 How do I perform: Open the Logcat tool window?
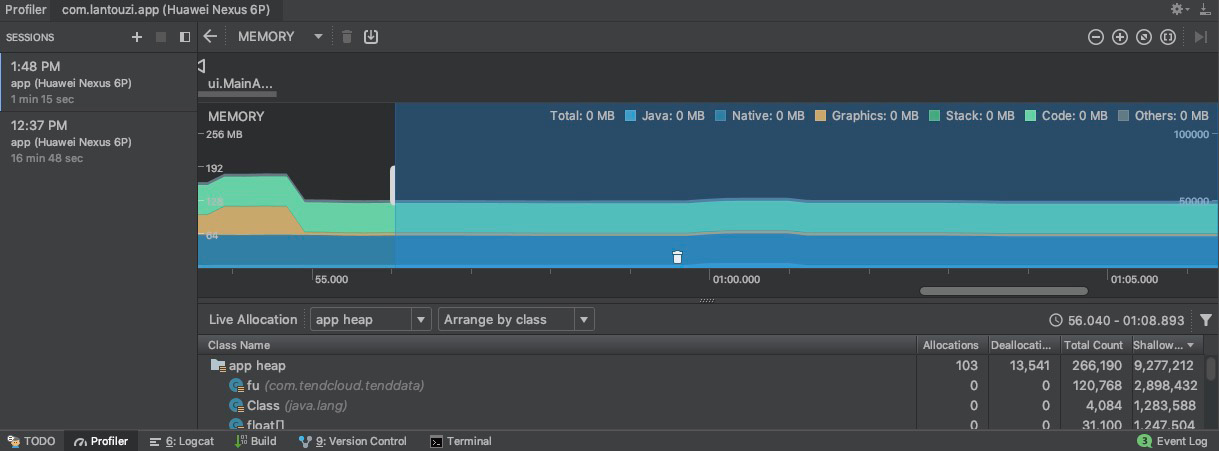click(181, 441)
